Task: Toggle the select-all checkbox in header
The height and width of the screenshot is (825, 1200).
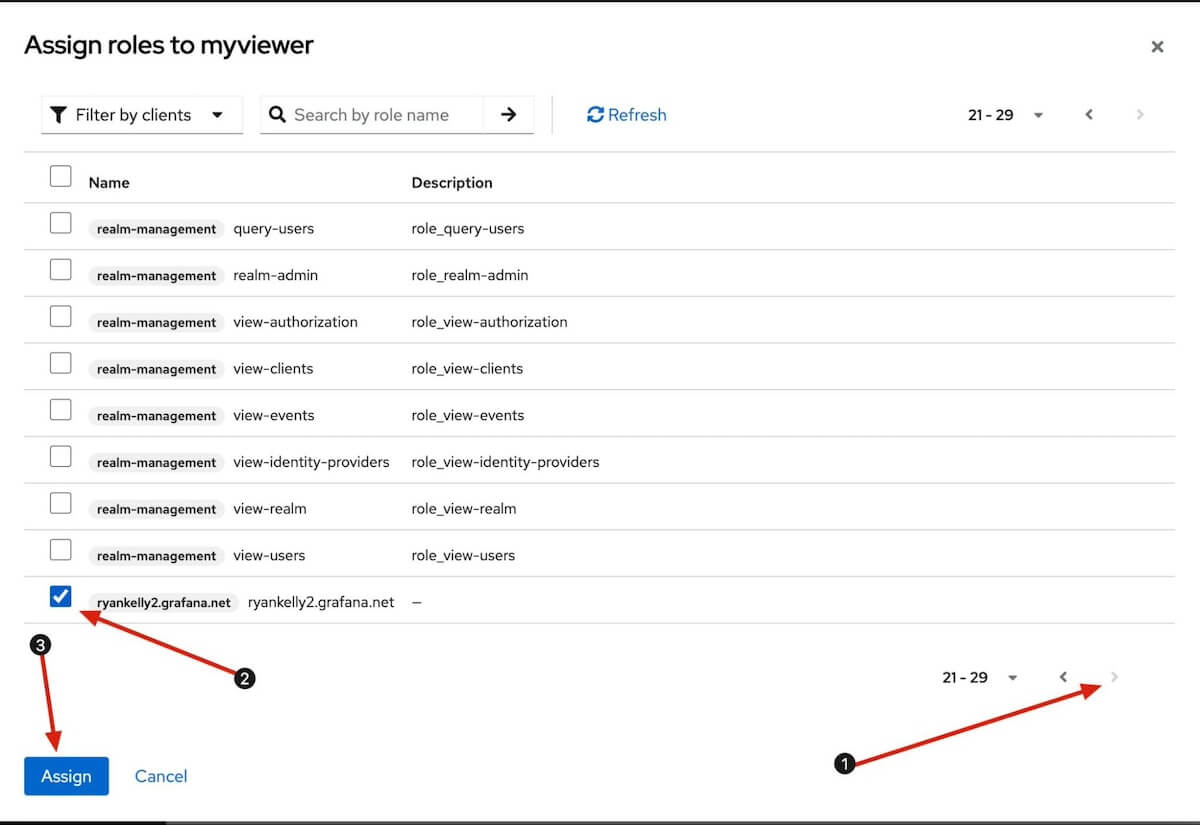Action: [61, 177]
